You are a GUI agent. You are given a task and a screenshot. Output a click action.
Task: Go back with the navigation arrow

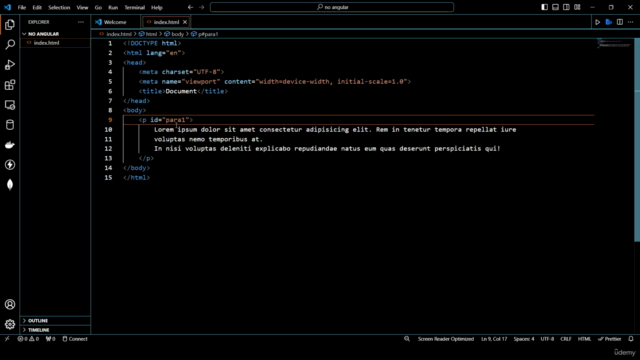point(190,7)
